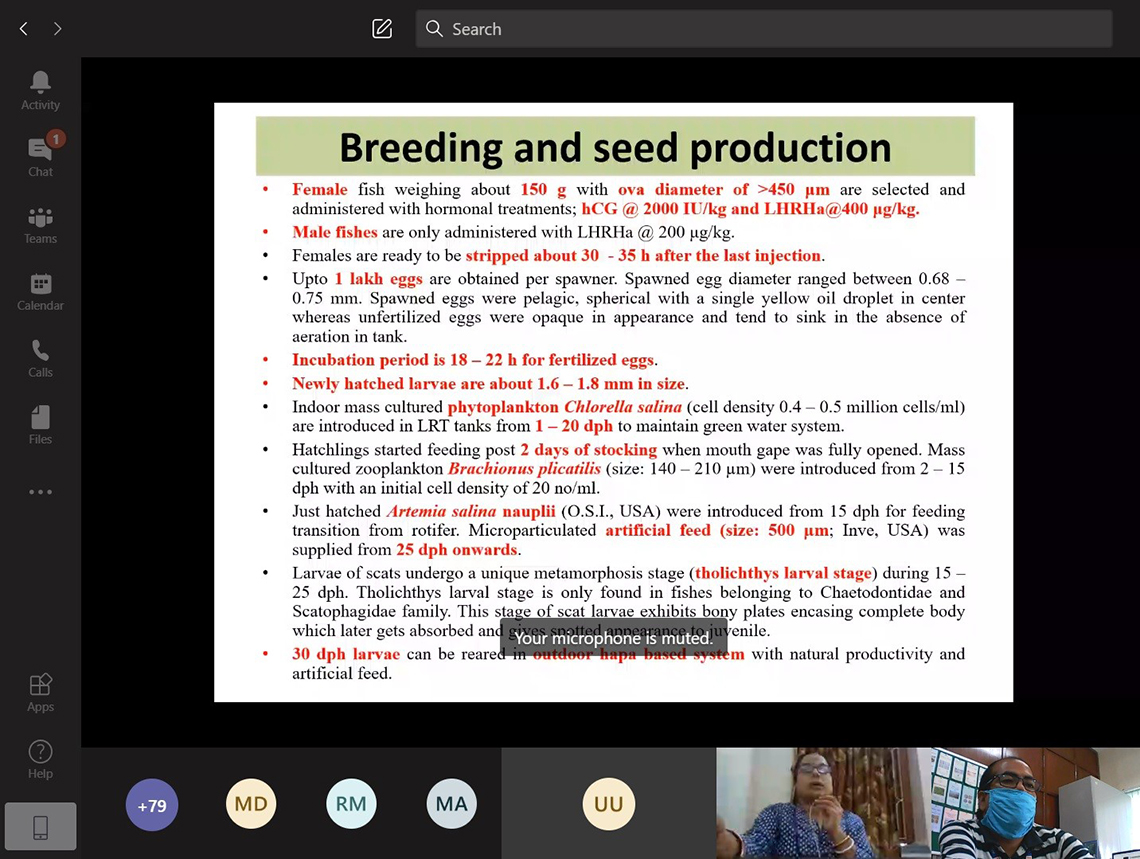Click the red text '30 dph larvae'

point(346,654)
